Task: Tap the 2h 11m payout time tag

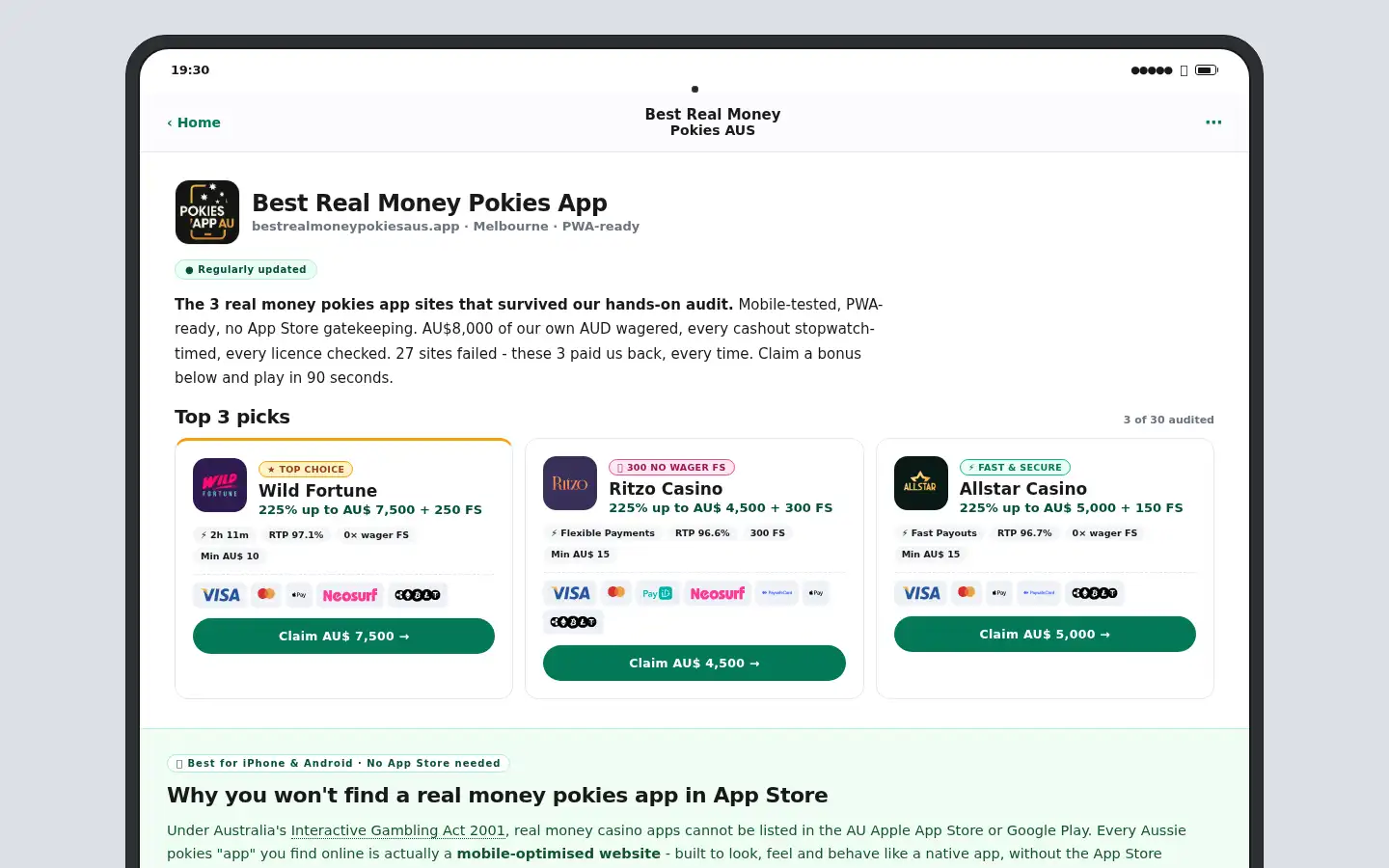Action: [225, 535]
